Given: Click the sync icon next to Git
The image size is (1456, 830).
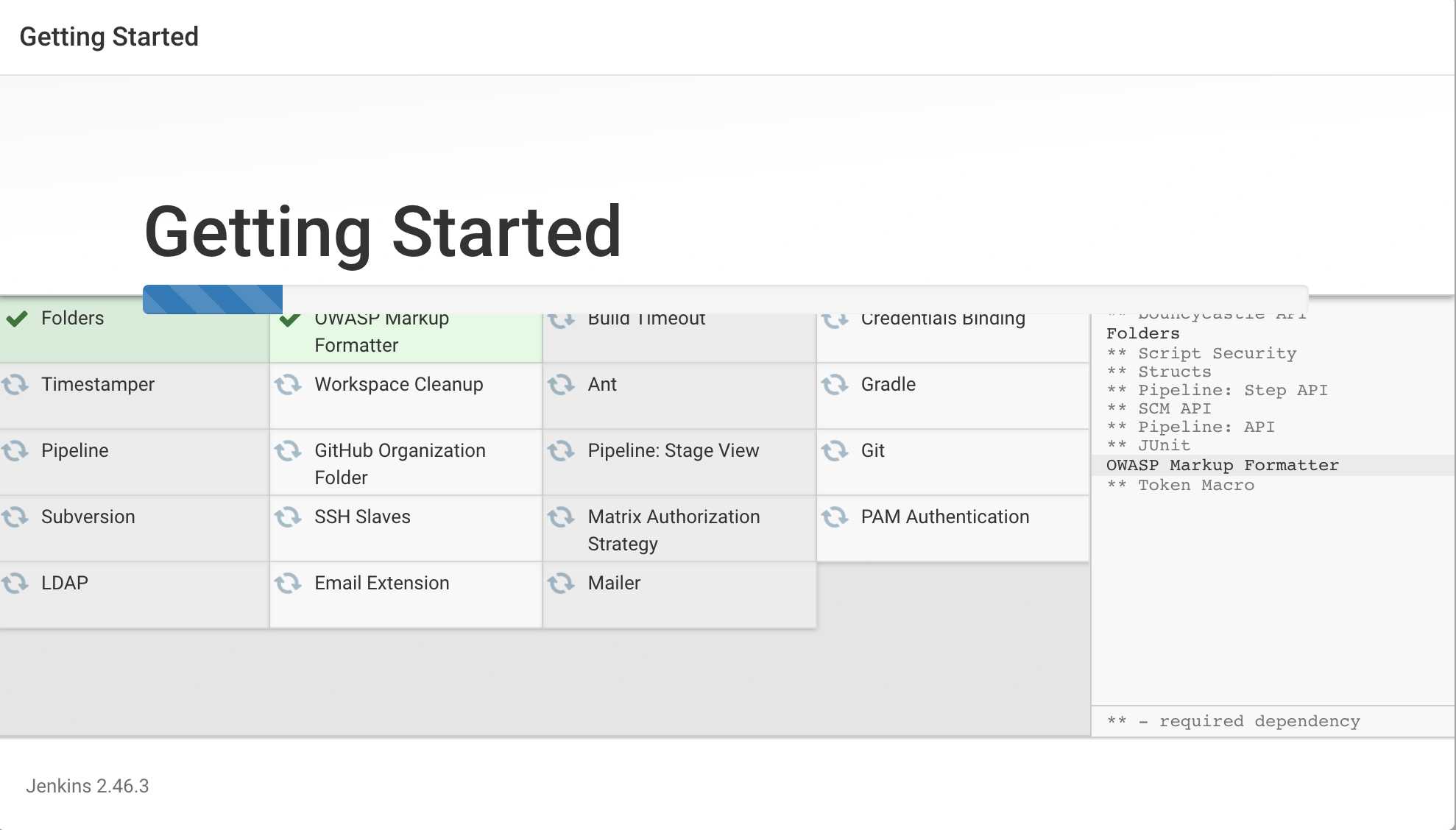Looking at the screenshot, I should [x=835, y=450].
